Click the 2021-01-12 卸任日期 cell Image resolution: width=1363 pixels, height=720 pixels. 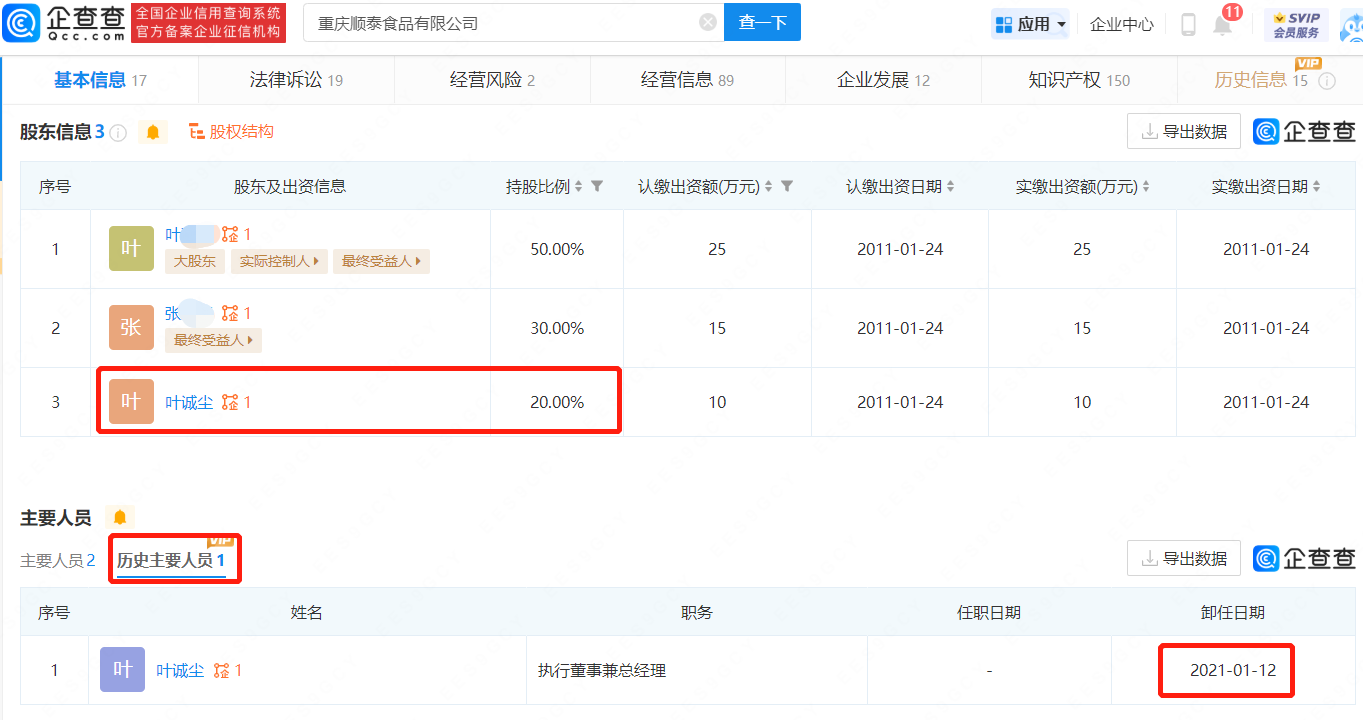[1233, 670]
